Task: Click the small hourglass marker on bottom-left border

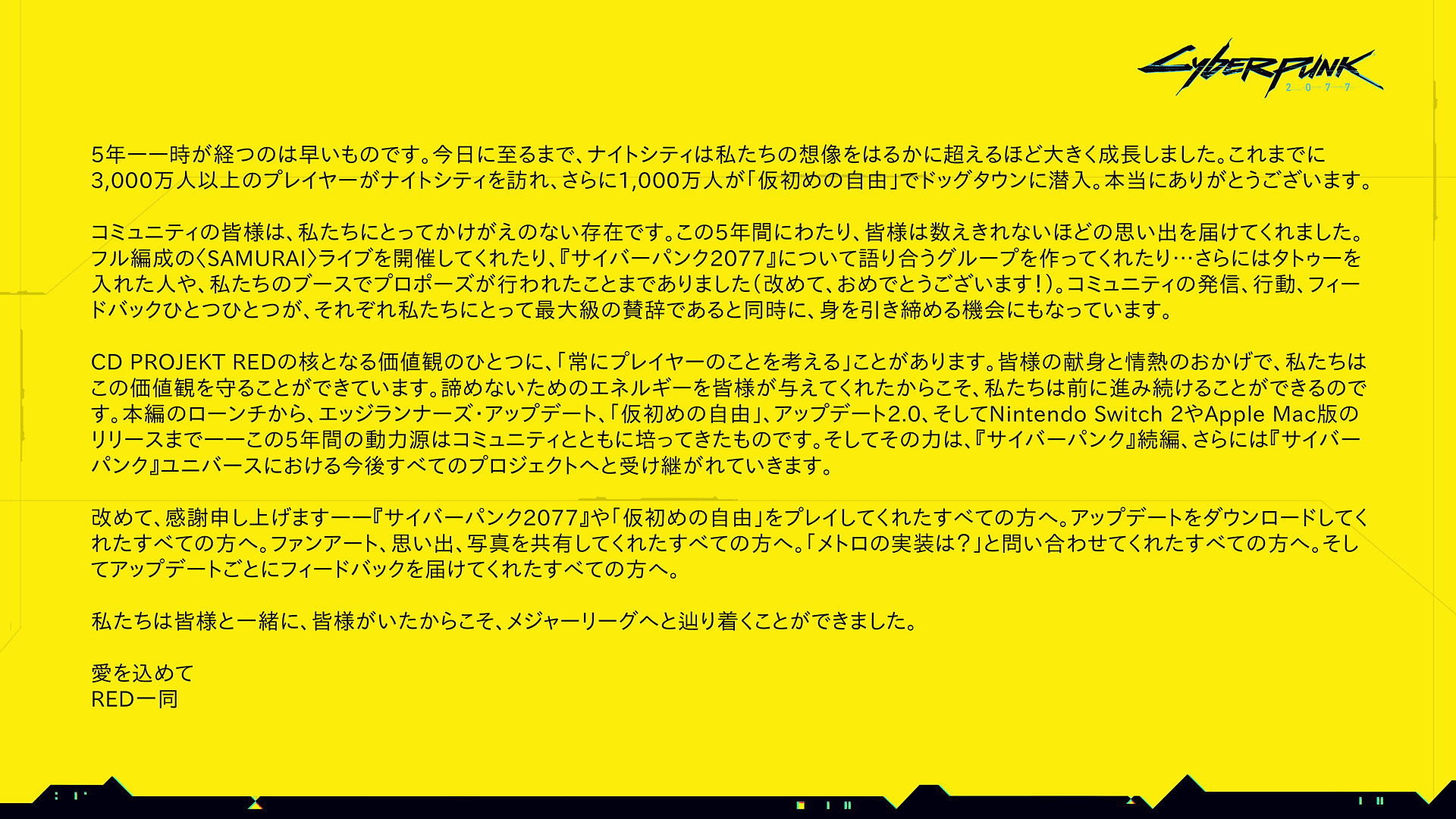Action: click(256, 803)
